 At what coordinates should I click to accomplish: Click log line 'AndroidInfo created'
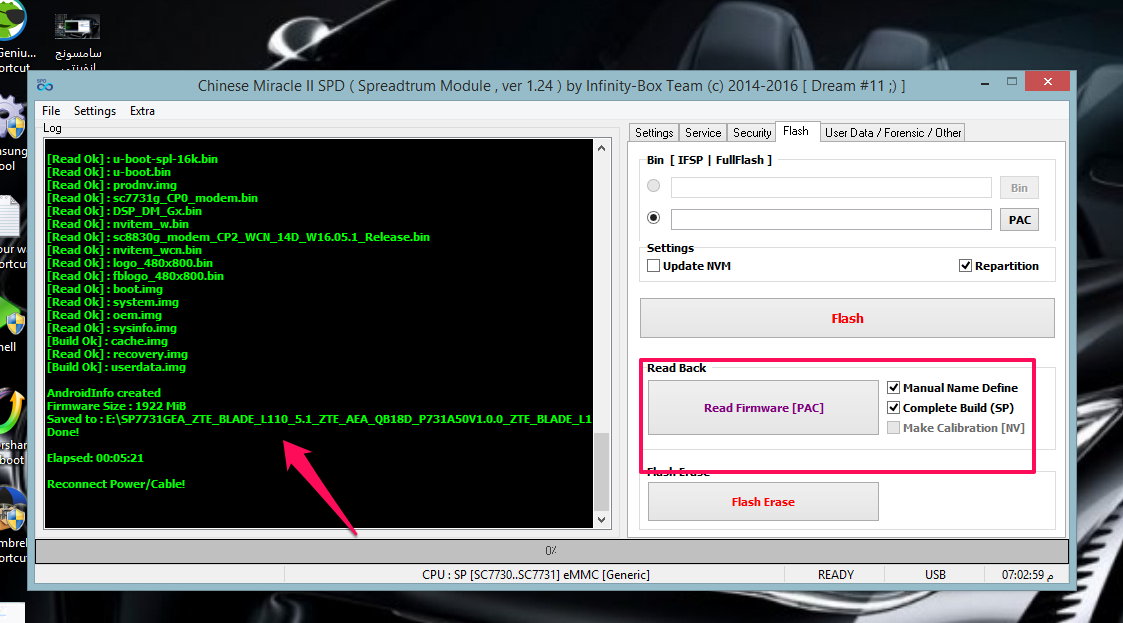[x=104, y=393]
